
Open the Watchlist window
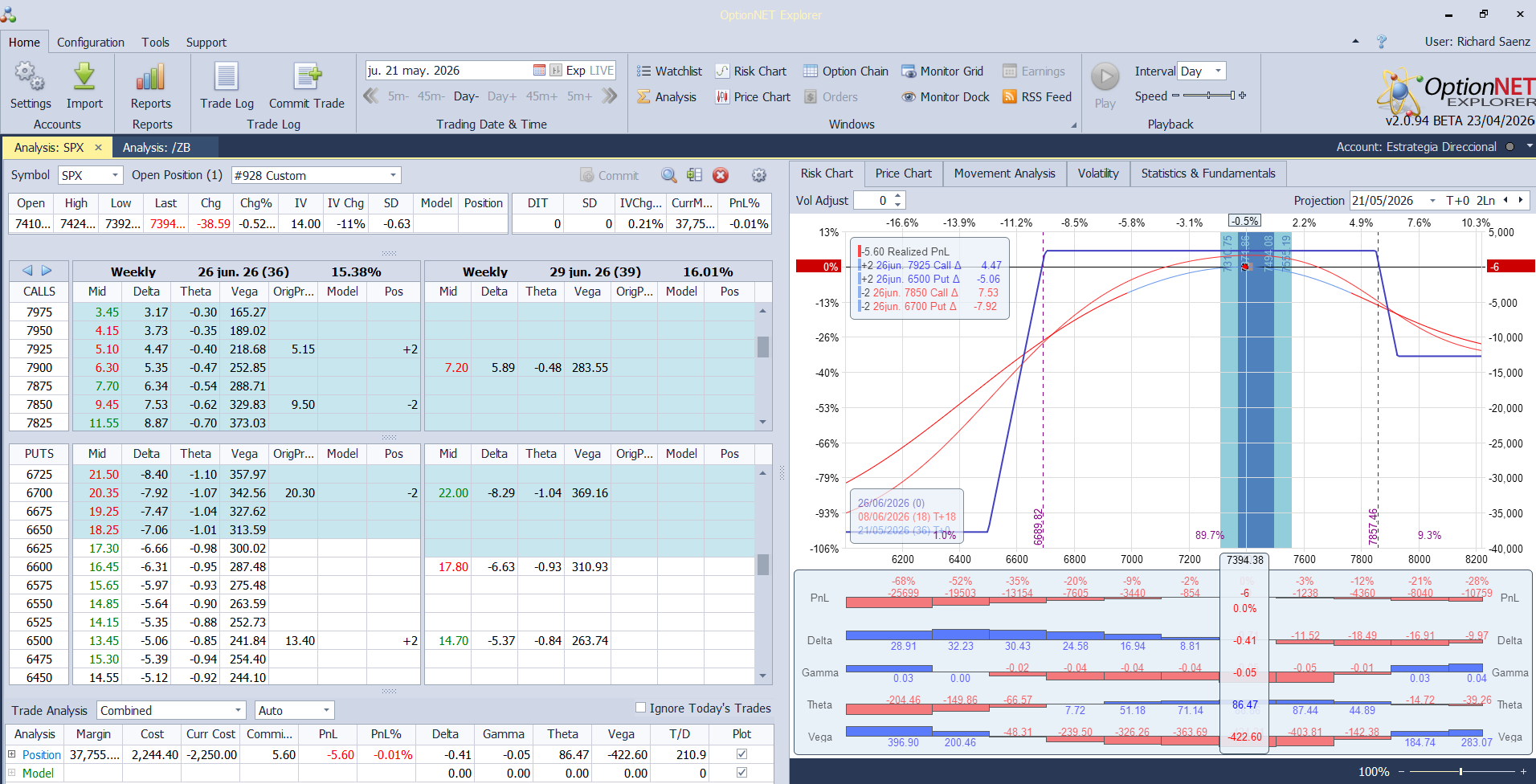click(669, 71)
